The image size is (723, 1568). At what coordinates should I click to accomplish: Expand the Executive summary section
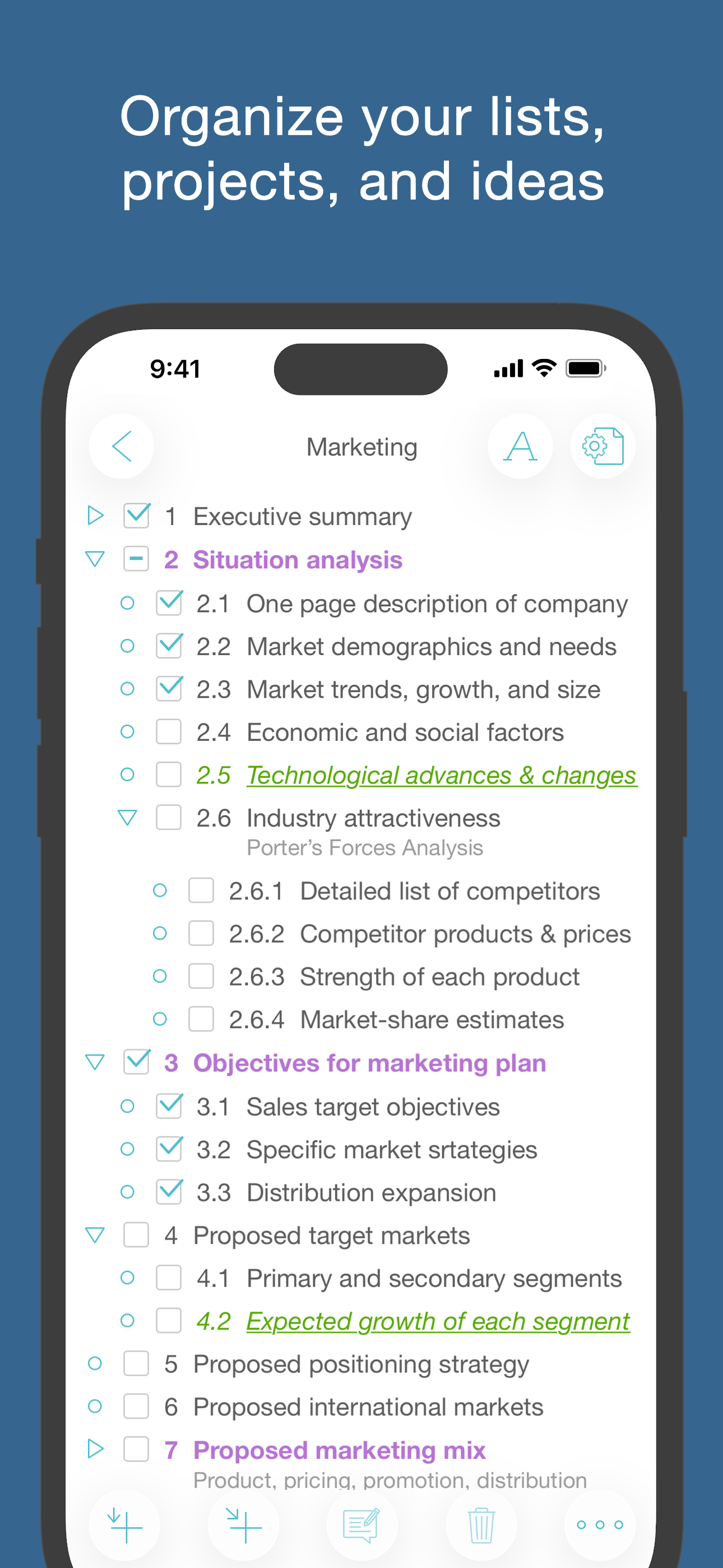click(95, 515)
